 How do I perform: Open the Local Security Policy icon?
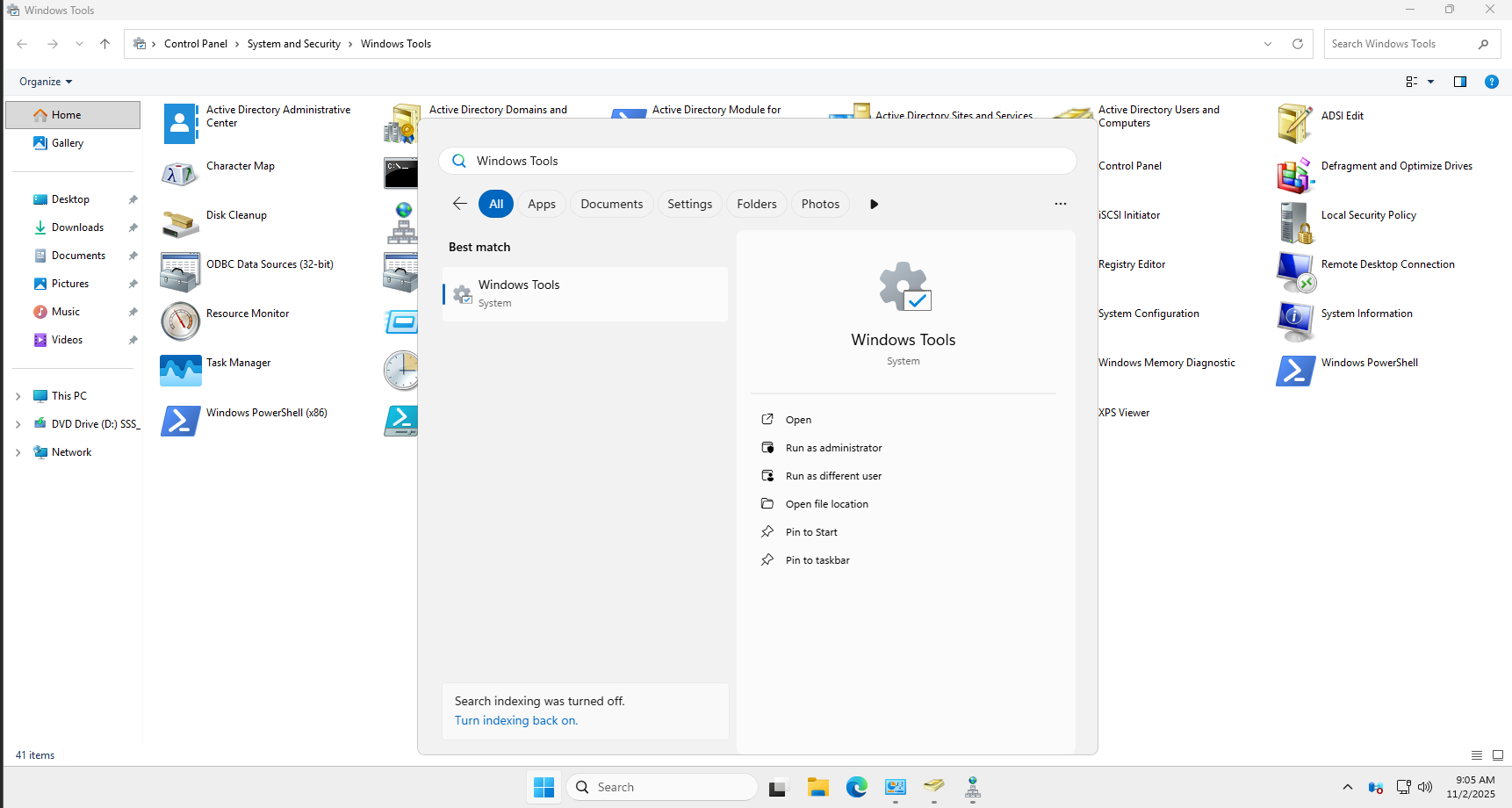(x=1295, y=223)
